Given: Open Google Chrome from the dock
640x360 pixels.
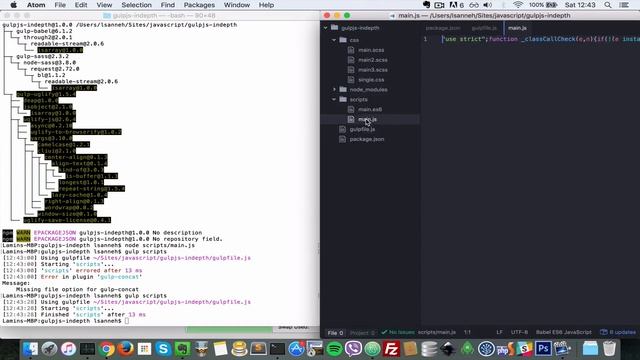Looking at the screenshot, I should [x=107, y=349].
